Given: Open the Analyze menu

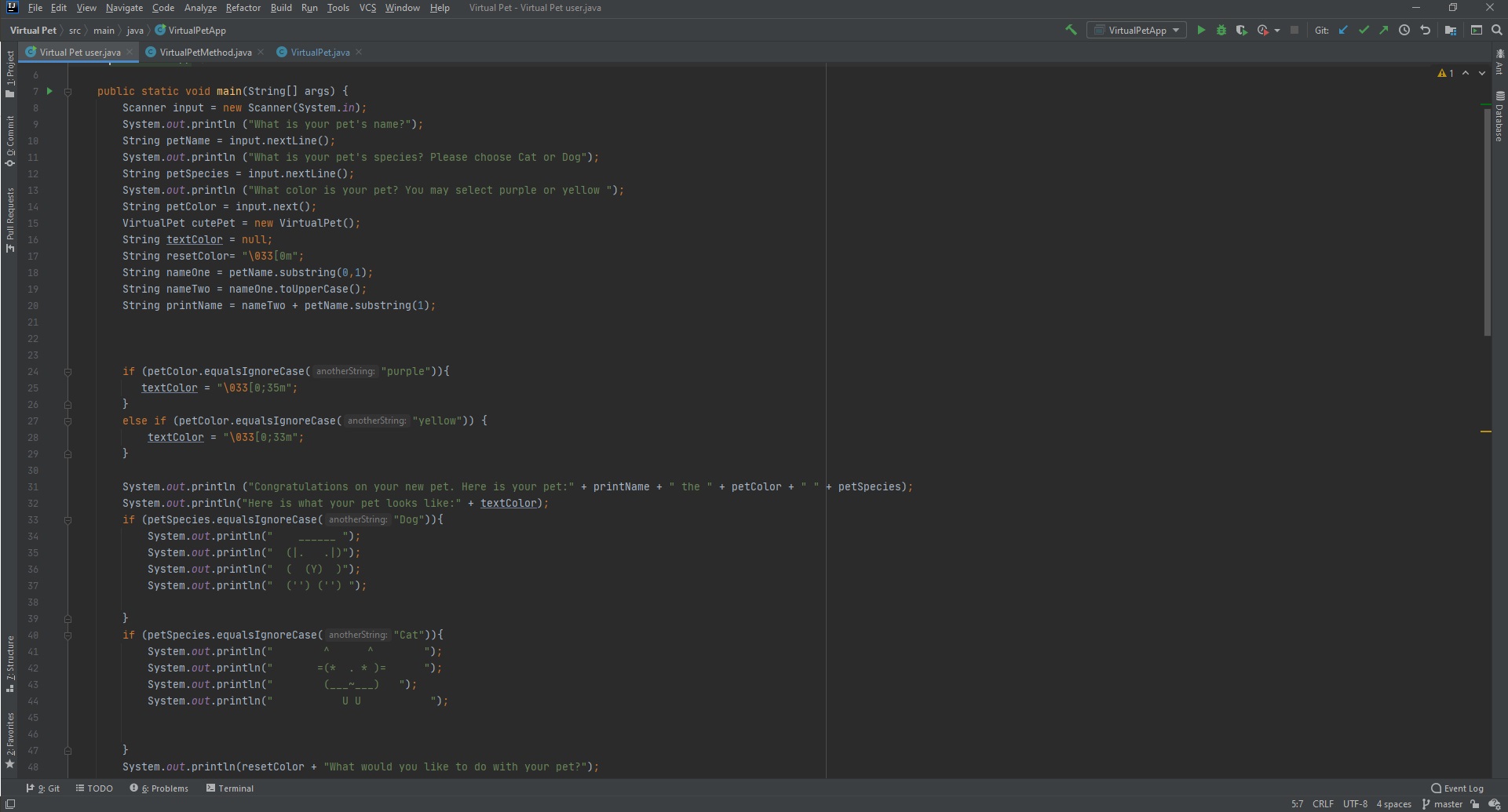Looking at the screenshot, I should point(200,7).
